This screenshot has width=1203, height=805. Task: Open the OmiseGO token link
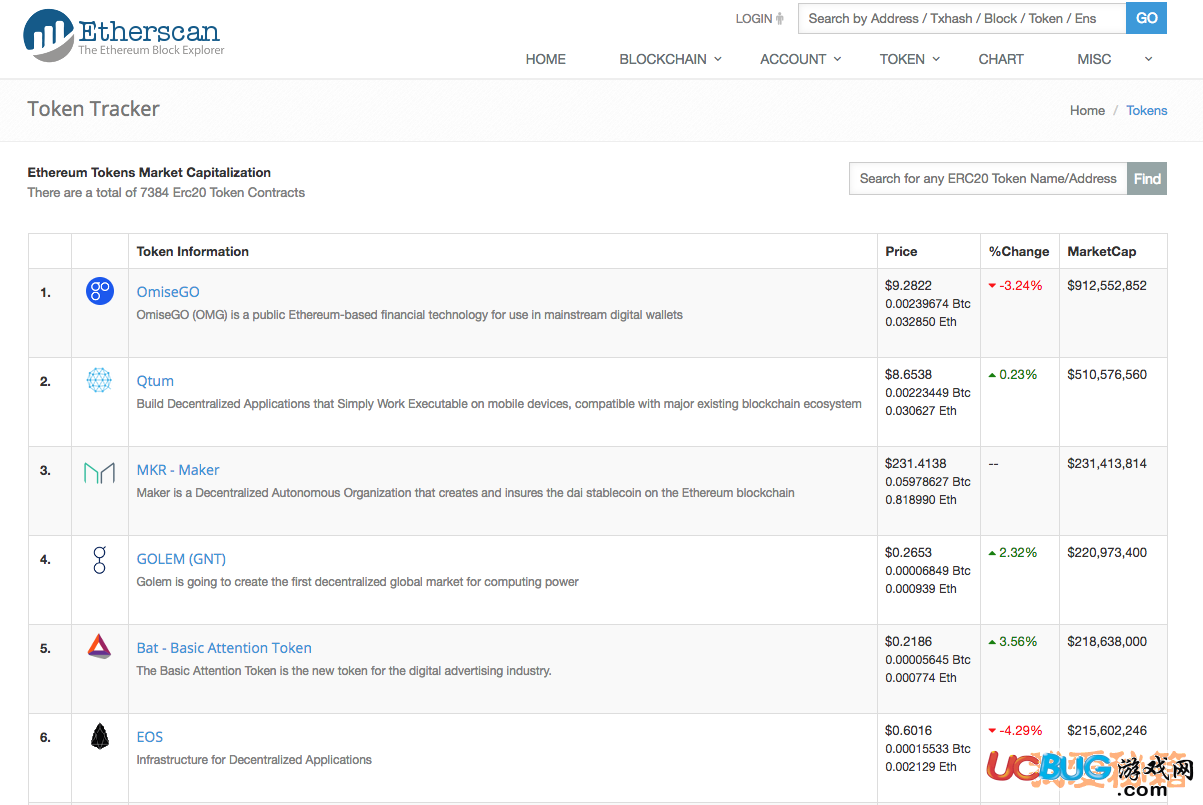[168, 292]
